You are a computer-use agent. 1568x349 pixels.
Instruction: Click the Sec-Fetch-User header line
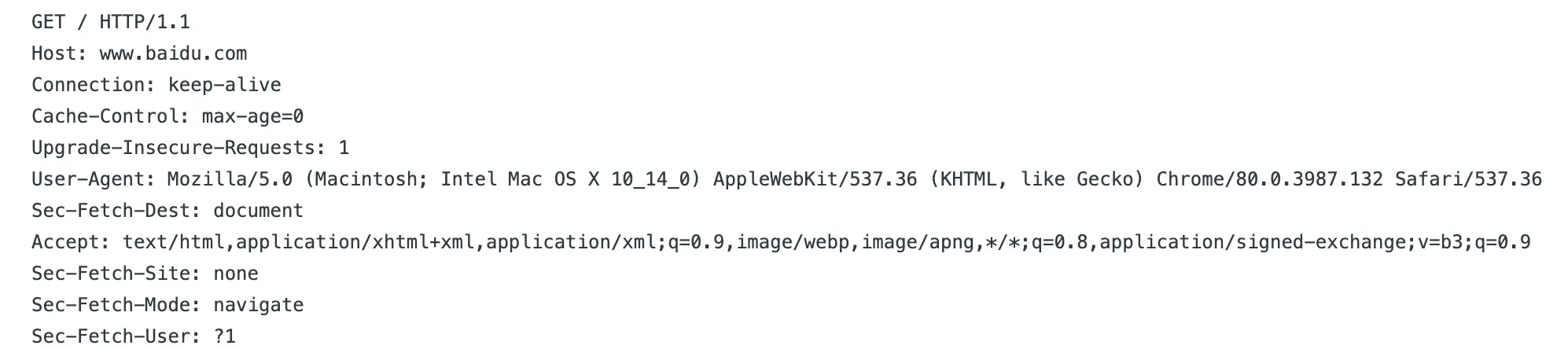134,336
